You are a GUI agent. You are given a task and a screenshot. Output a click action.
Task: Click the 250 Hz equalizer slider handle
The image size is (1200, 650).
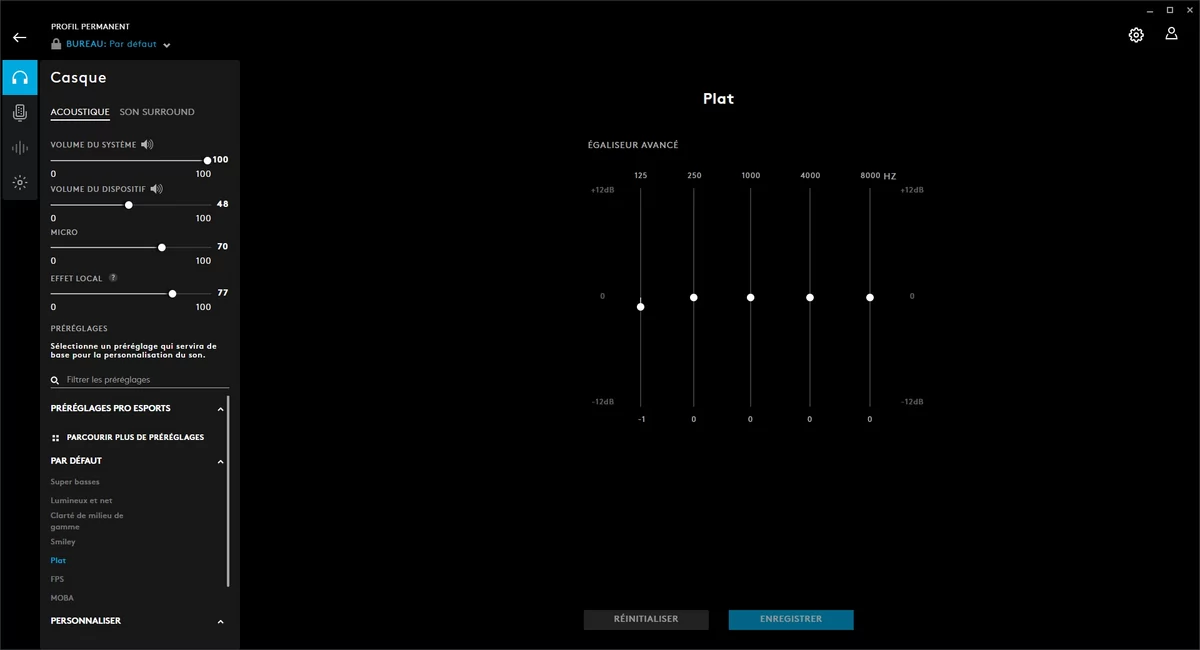pos(693,297)
